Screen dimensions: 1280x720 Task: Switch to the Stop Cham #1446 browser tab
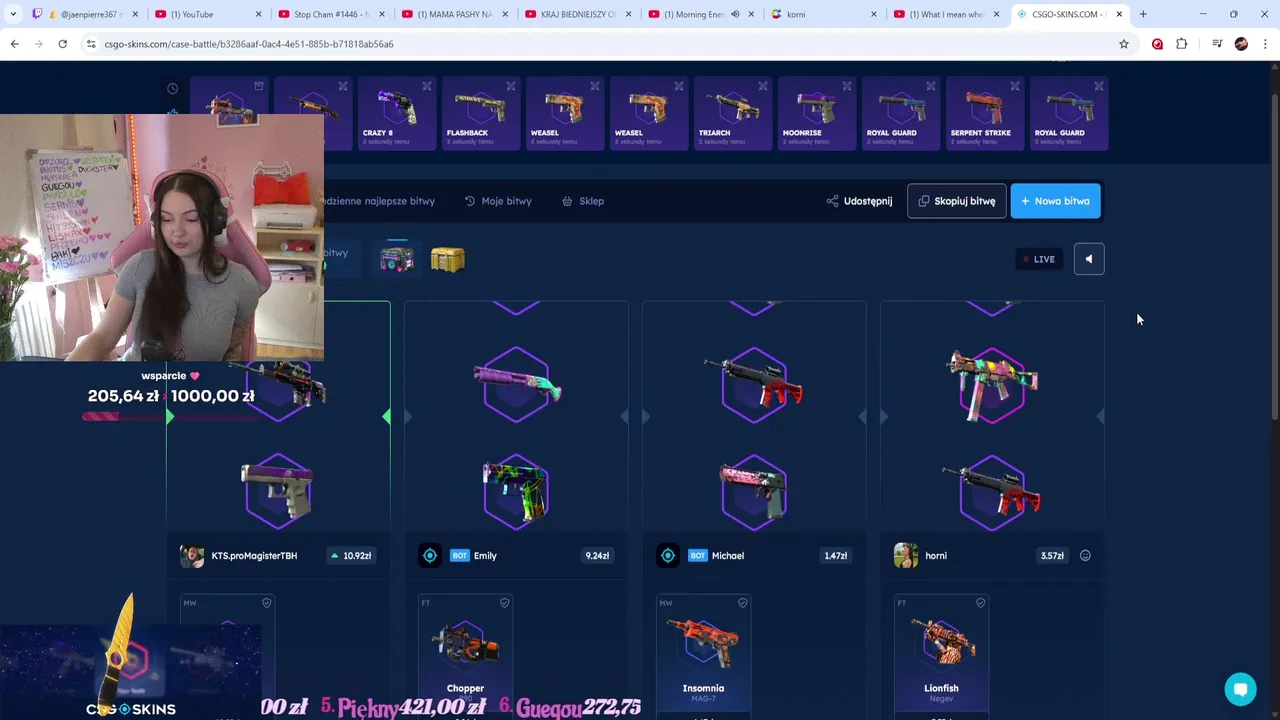click(330, 14)
